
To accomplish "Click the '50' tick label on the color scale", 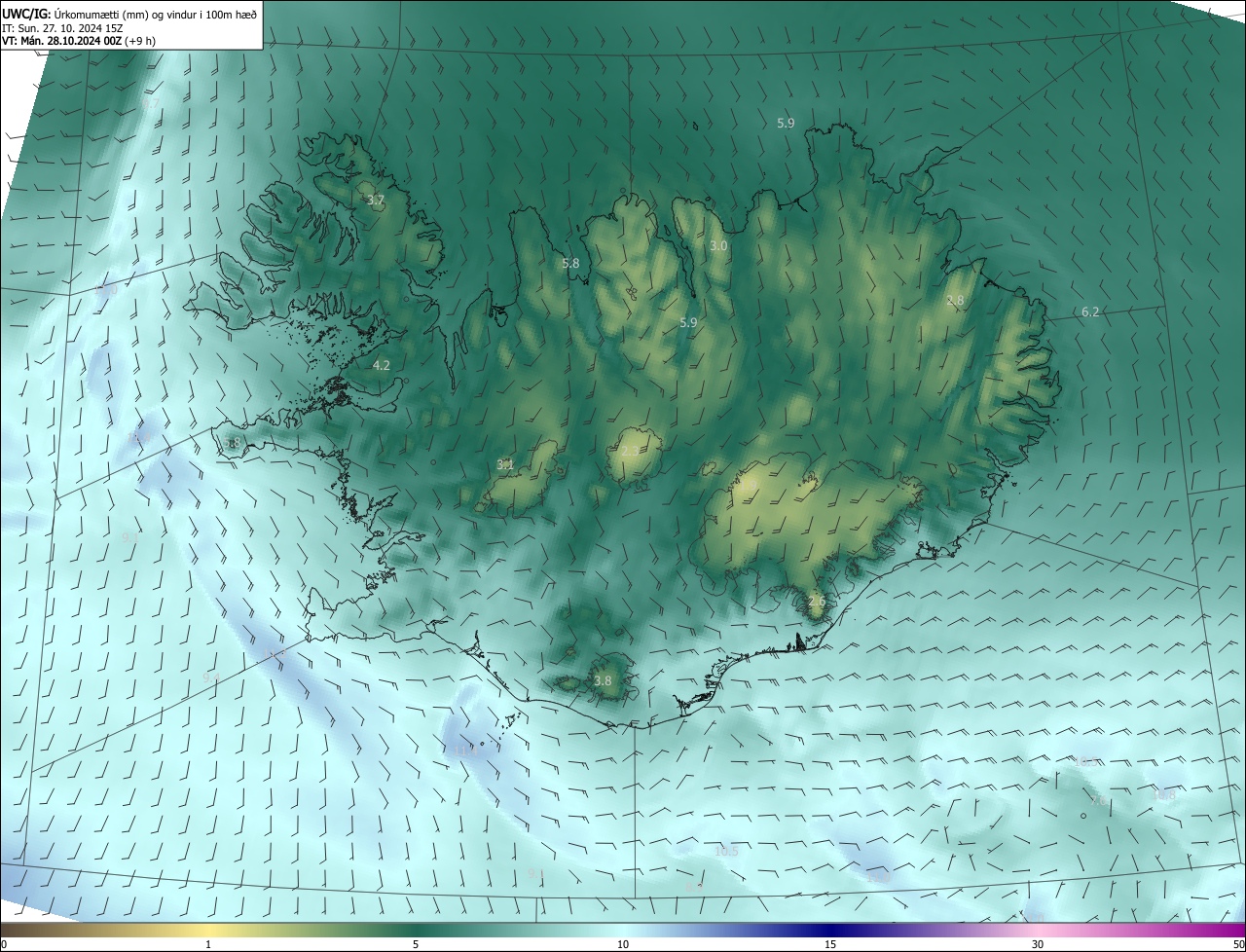I will pyautogui.click(x=1238, y=944).
